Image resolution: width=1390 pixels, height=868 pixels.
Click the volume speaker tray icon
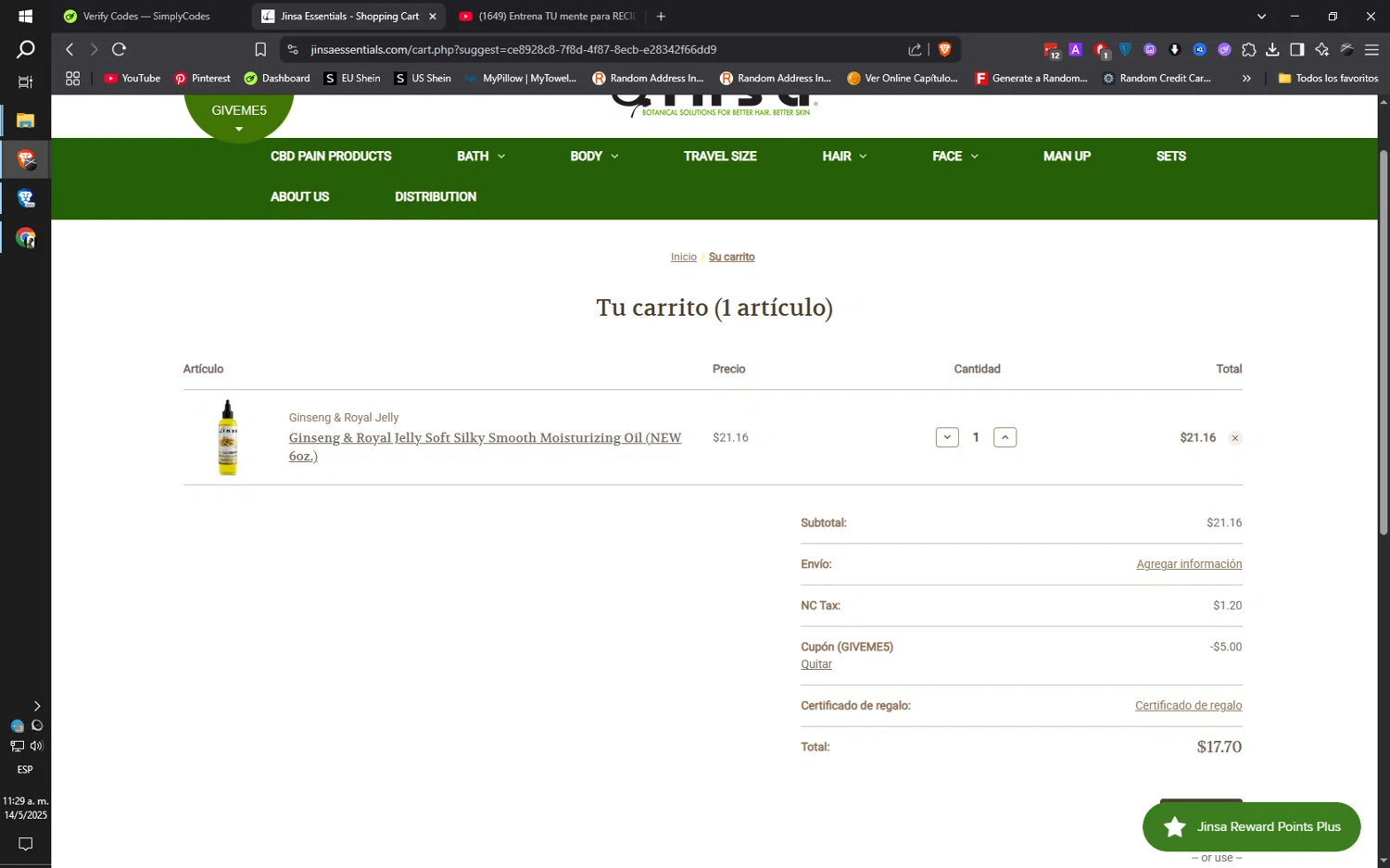tap(36, 746)
